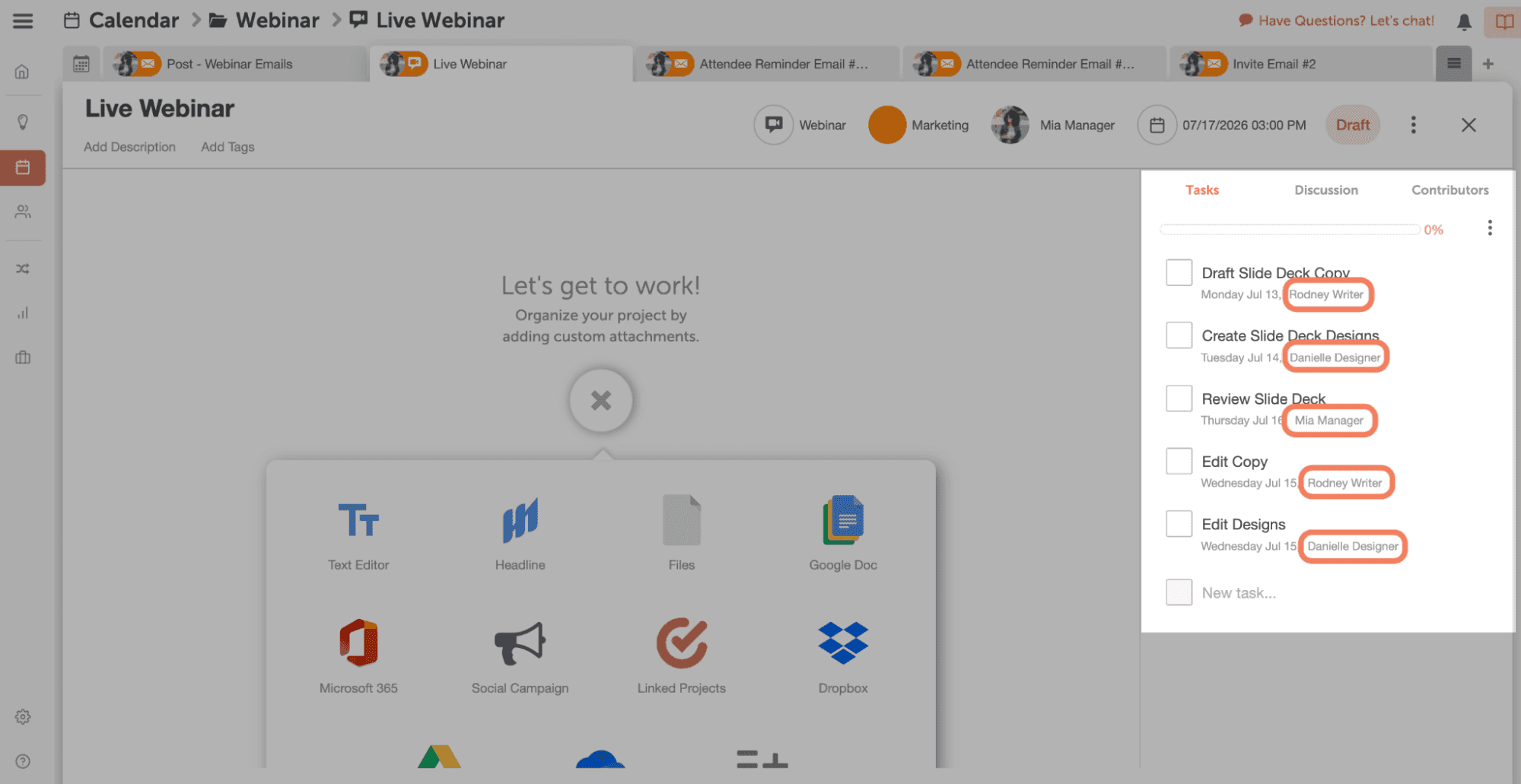Check the Review Slide Deck task
The image size is (1521, 784).
[x=1179, y=398]
